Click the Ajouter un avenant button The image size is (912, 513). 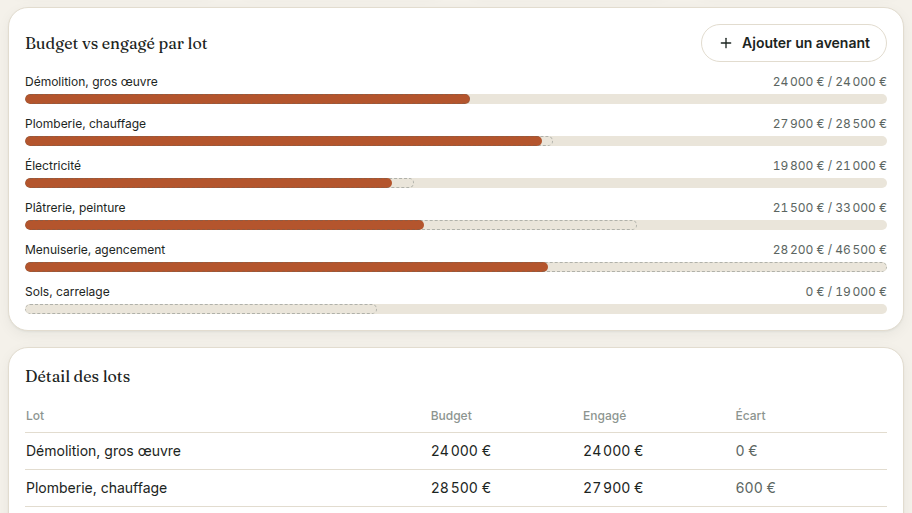coord(793,43)
